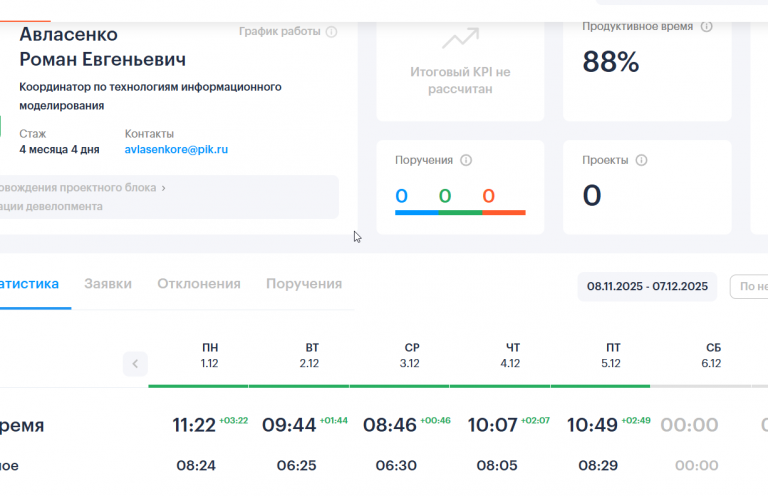768x496 pixels.
Task: Click the Стаж value 4 месяца 4 дня
Action: click(59, 149)
